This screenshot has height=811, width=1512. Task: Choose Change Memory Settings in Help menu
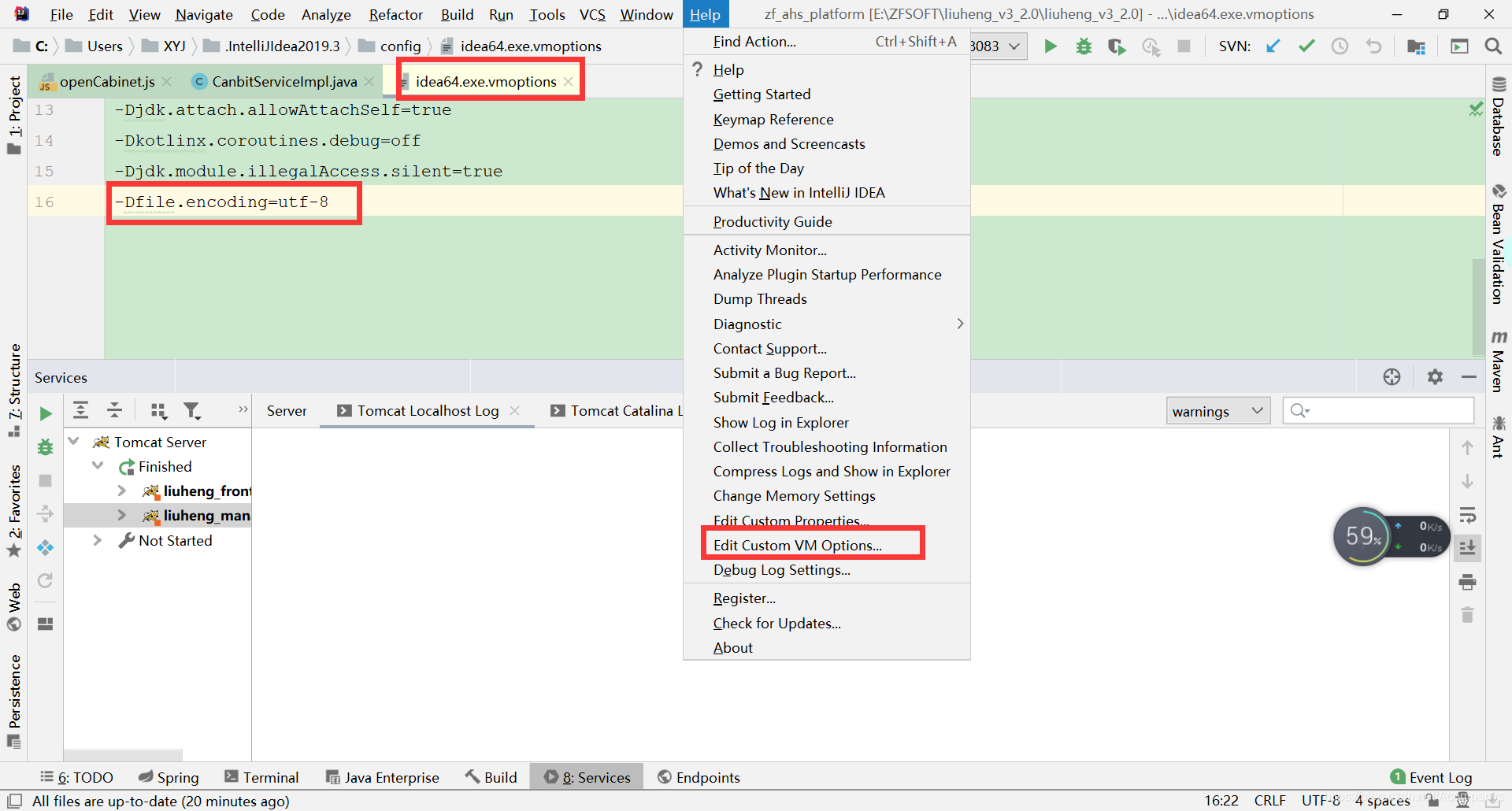[826, 495]
